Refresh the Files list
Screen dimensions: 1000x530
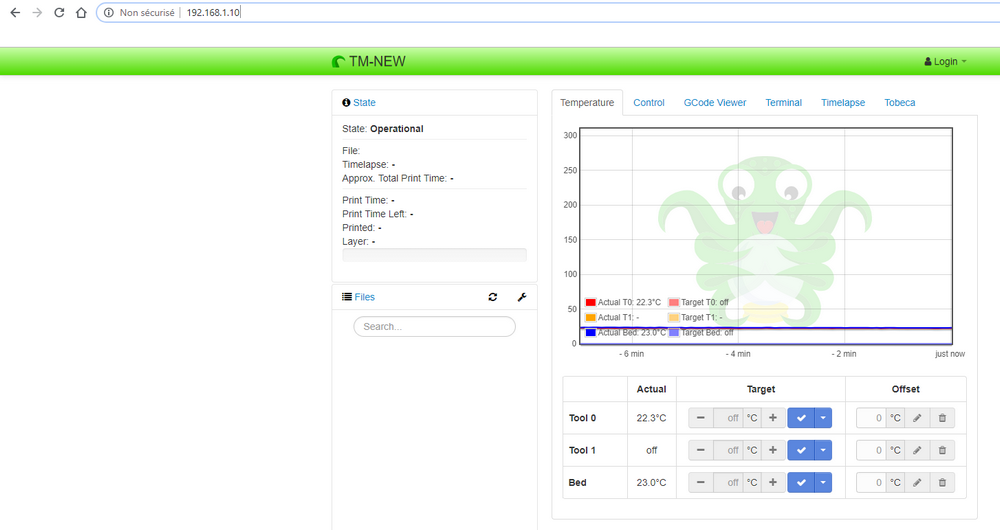coord(493,297)
